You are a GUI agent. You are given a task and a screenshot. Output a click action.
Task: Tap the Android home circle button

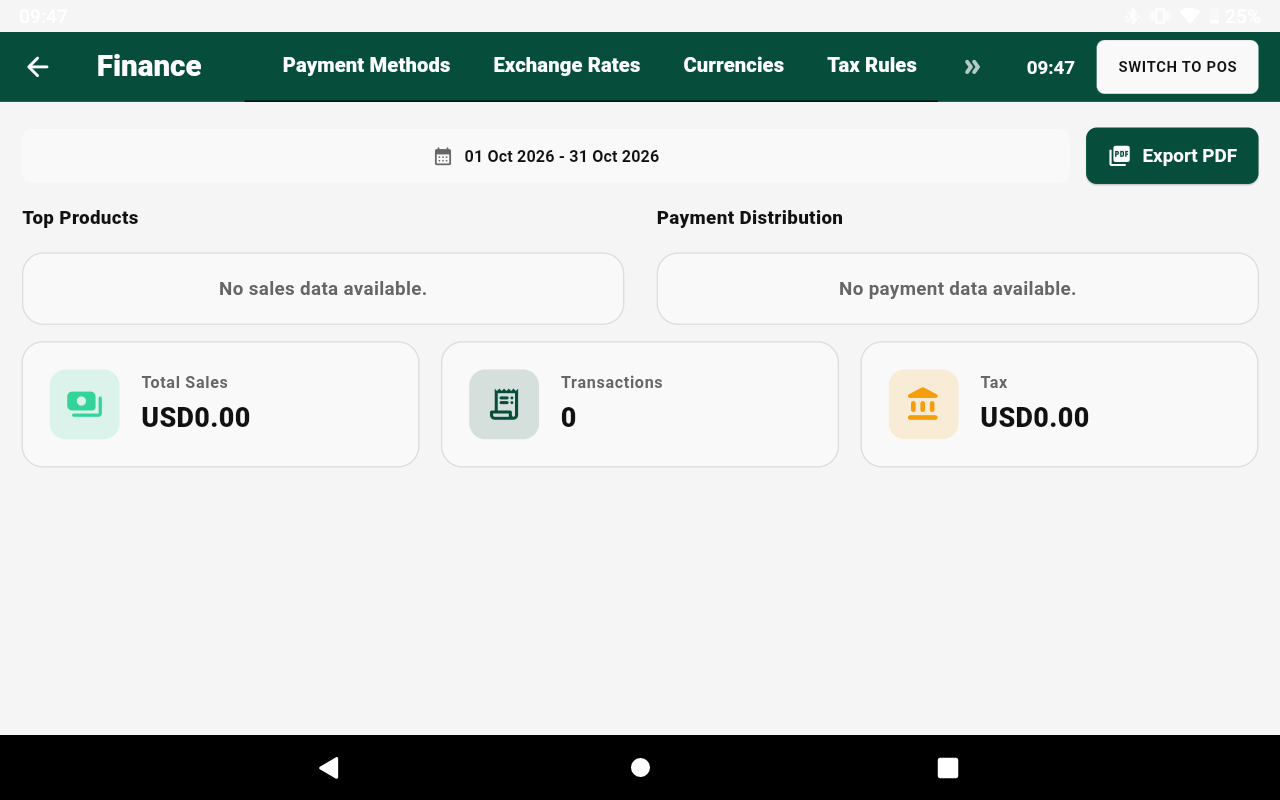(640, 767)
